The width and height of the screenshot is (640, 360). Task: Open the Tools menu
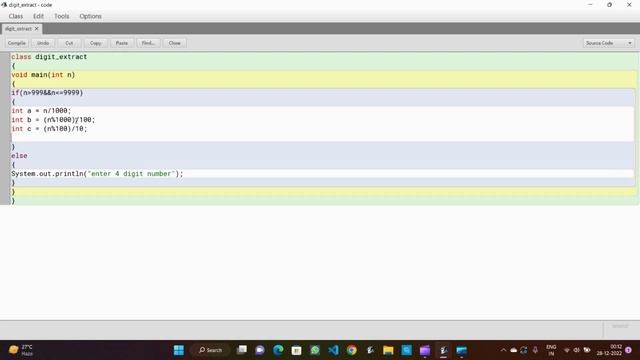click(62, 16)
